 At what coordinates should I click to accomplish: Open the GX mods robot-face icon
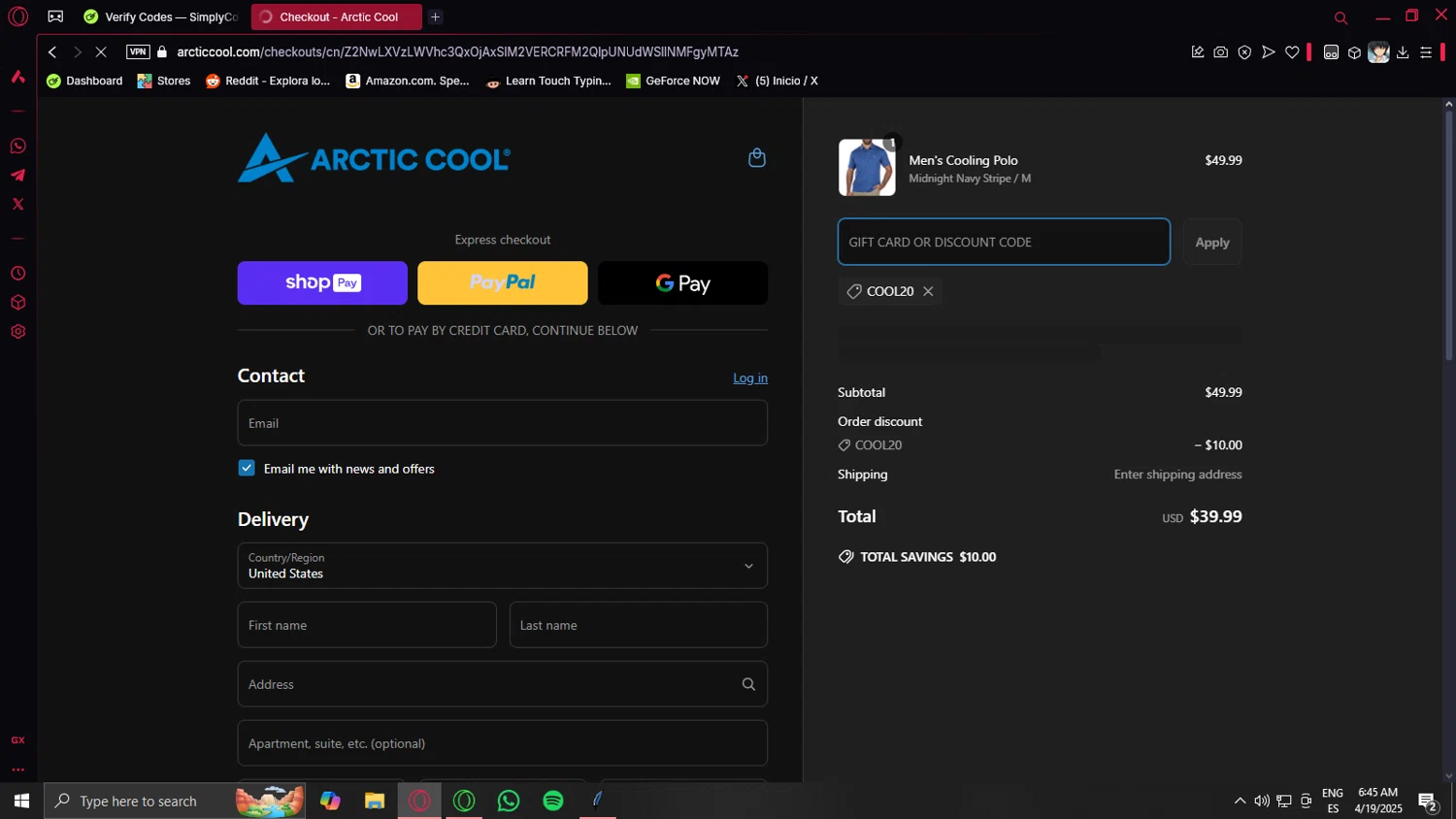pos(1331,52)
